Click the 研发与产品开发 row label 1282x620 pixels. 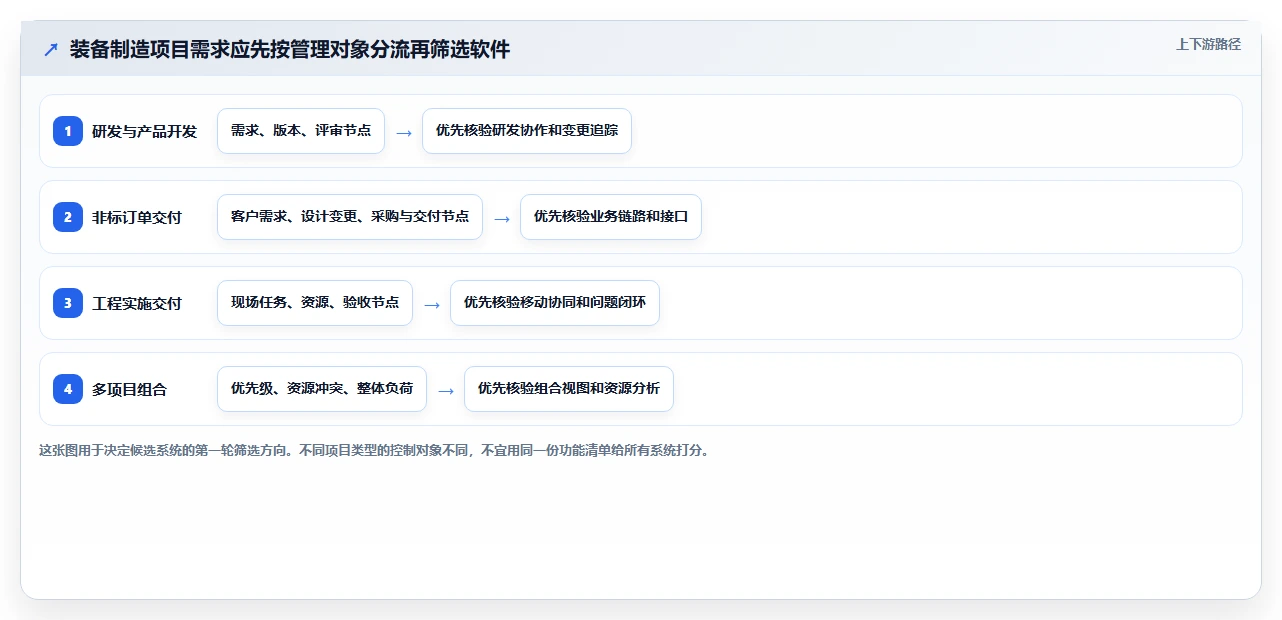145,131
